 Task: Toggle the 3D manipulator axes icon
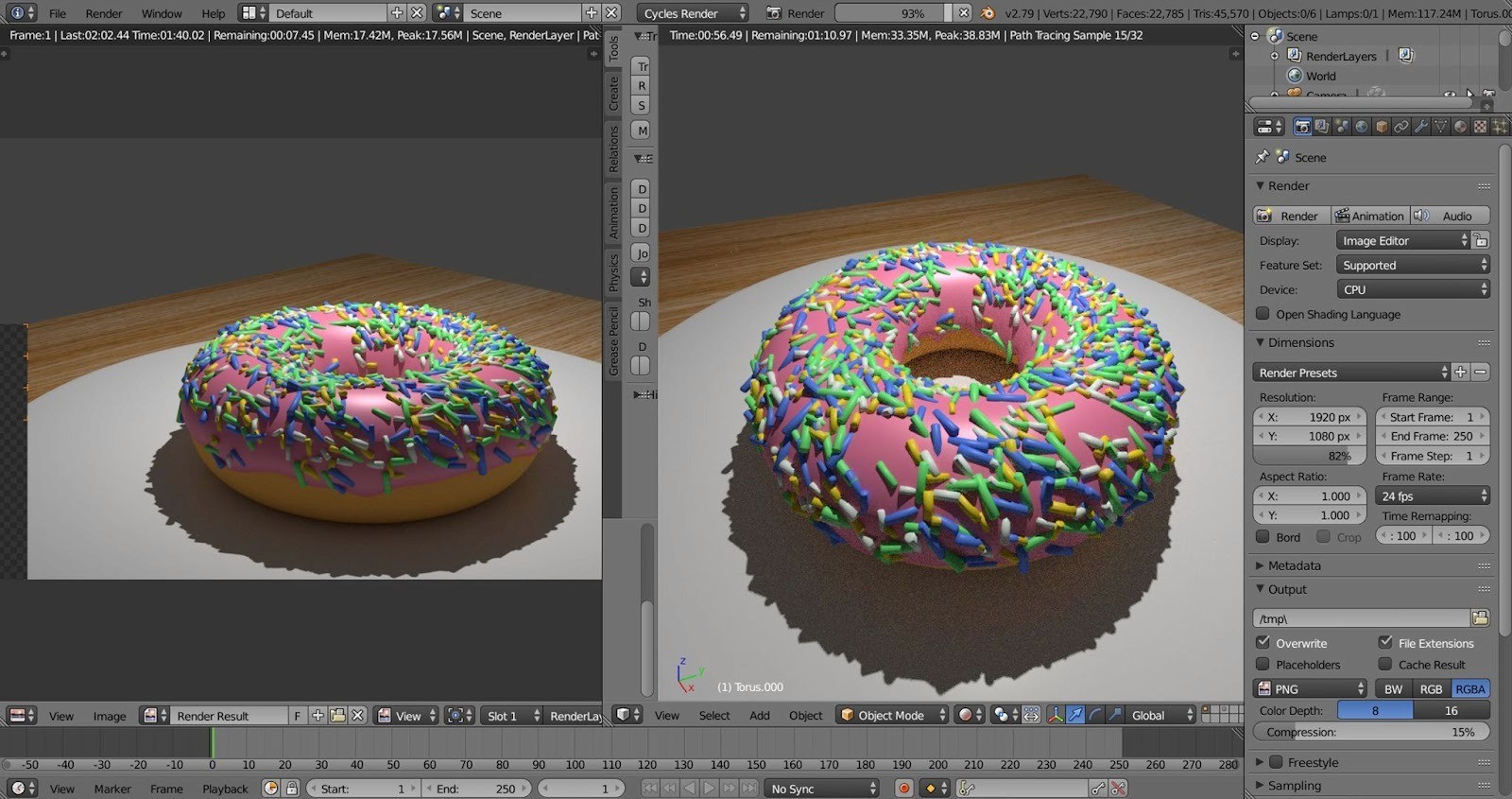coord(1056,715)
